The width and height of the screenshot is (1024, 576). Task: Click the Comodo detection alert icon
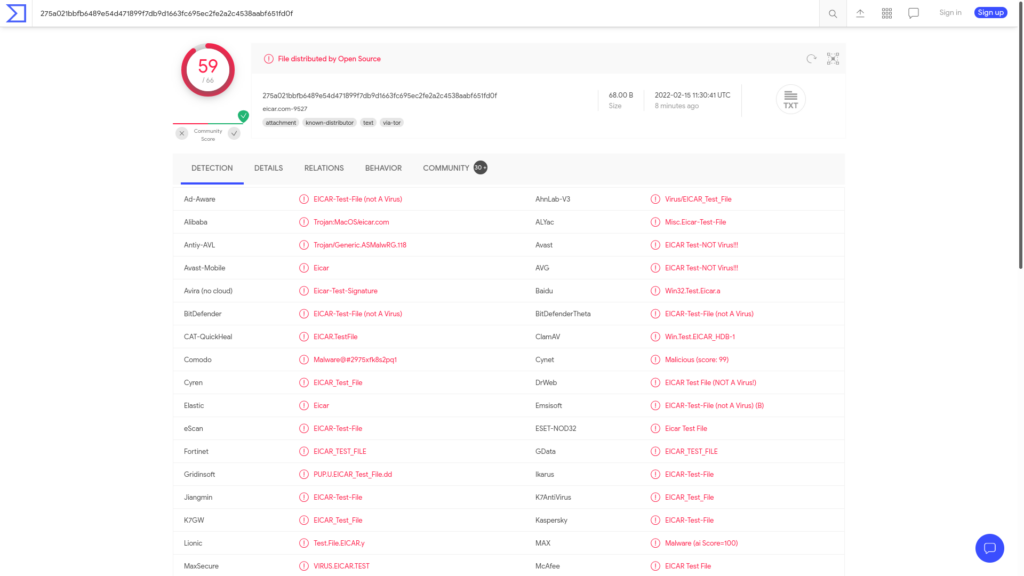pyautogui.click(x=304, y=360)
